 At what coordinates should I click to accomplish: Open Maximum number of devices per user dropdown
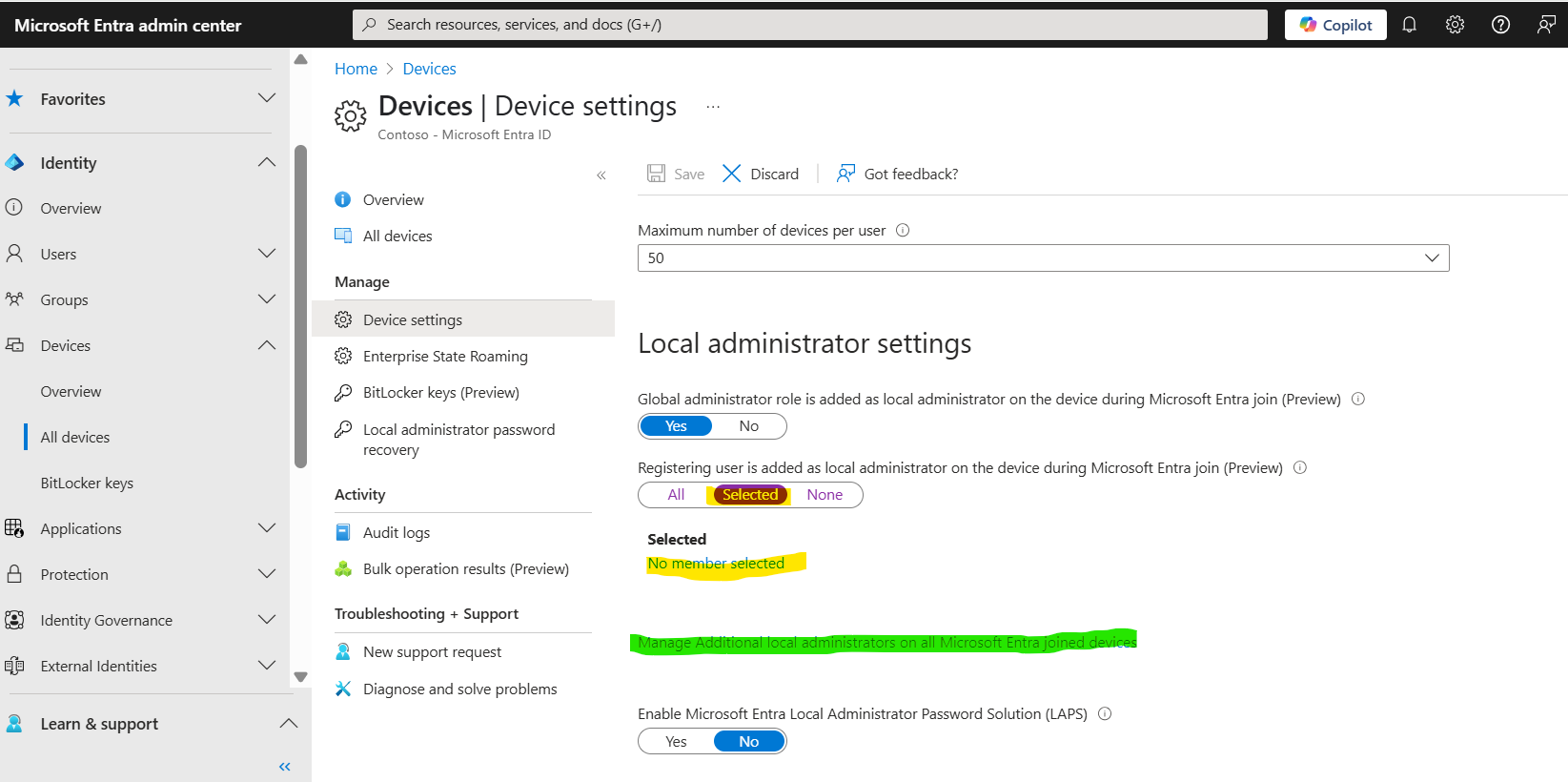click(1044, 257)
